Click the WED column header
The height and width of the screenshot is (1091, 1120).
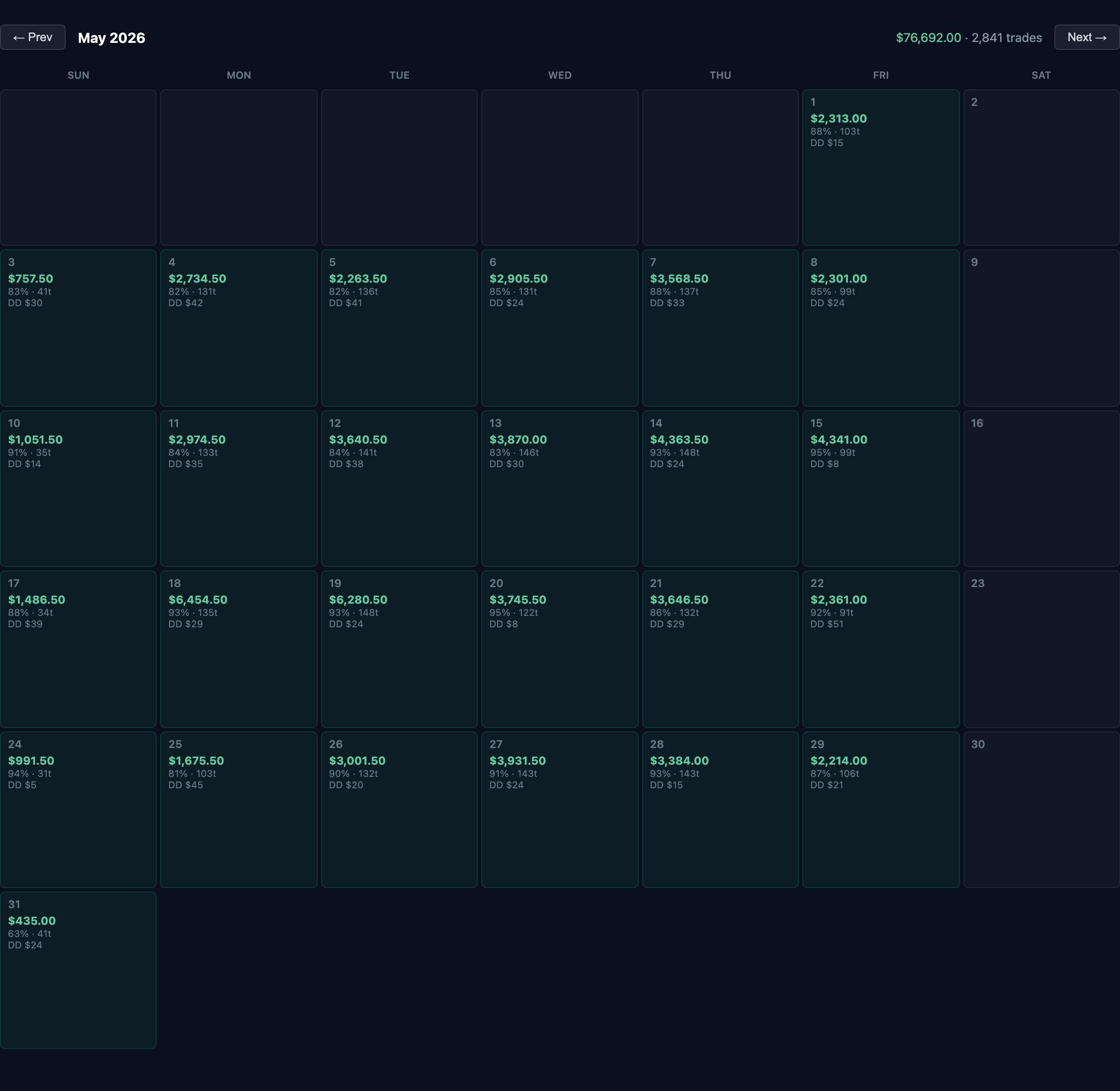[560, 75]
